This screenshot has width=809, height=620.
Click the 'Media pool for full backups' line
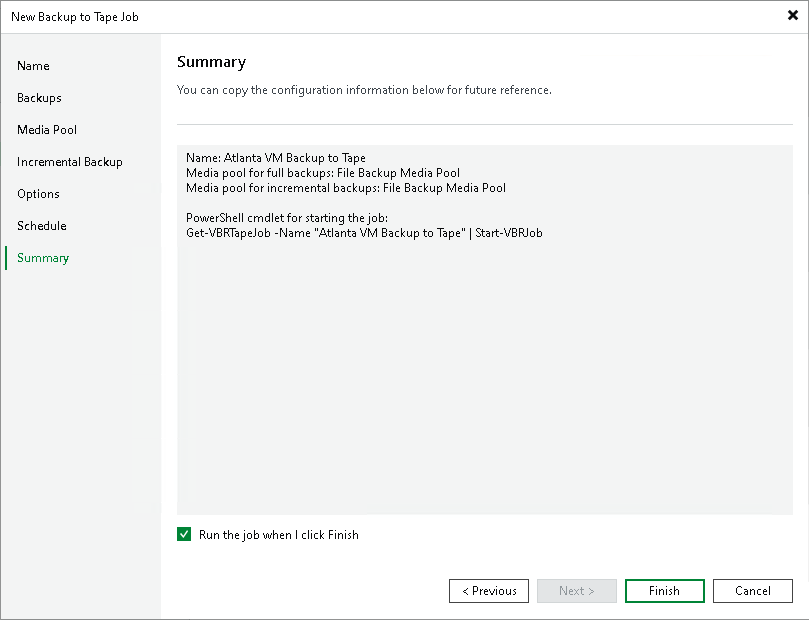[323, 173]
